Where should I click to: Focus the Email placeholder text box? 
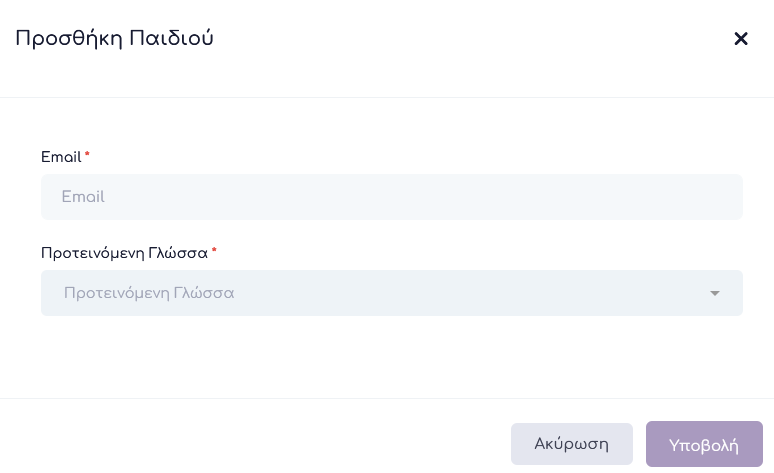click(391, 197)
